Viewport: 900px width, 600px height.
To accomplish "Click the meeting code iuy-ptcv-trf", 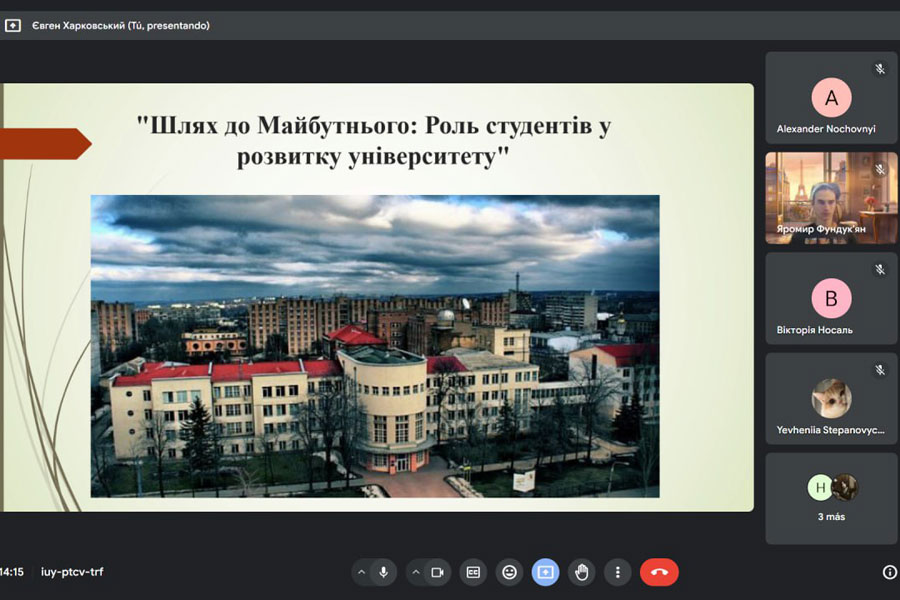I will pyautogui.click(x=72, y=572).
